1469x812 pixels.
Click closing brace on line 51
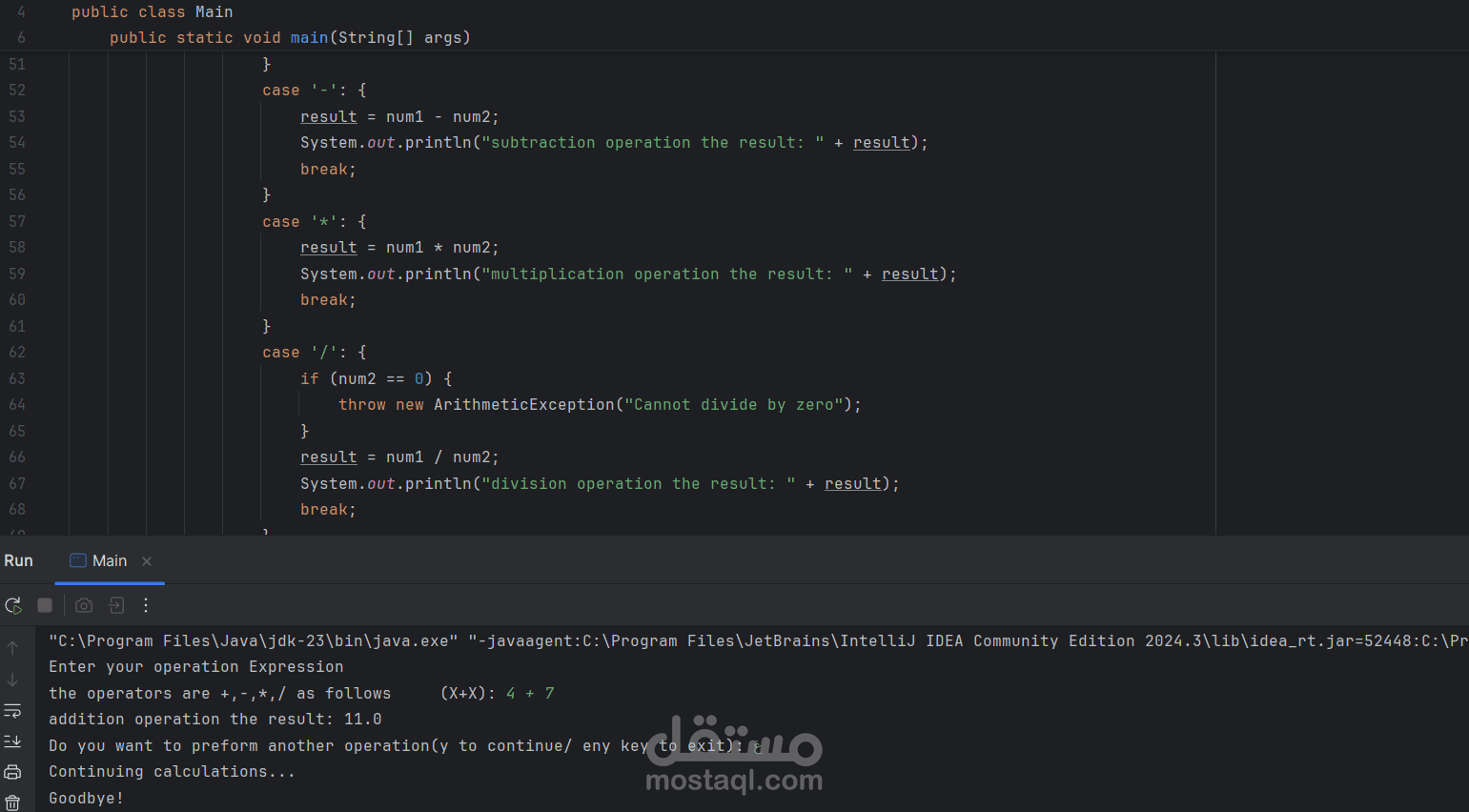pos(267,65)
